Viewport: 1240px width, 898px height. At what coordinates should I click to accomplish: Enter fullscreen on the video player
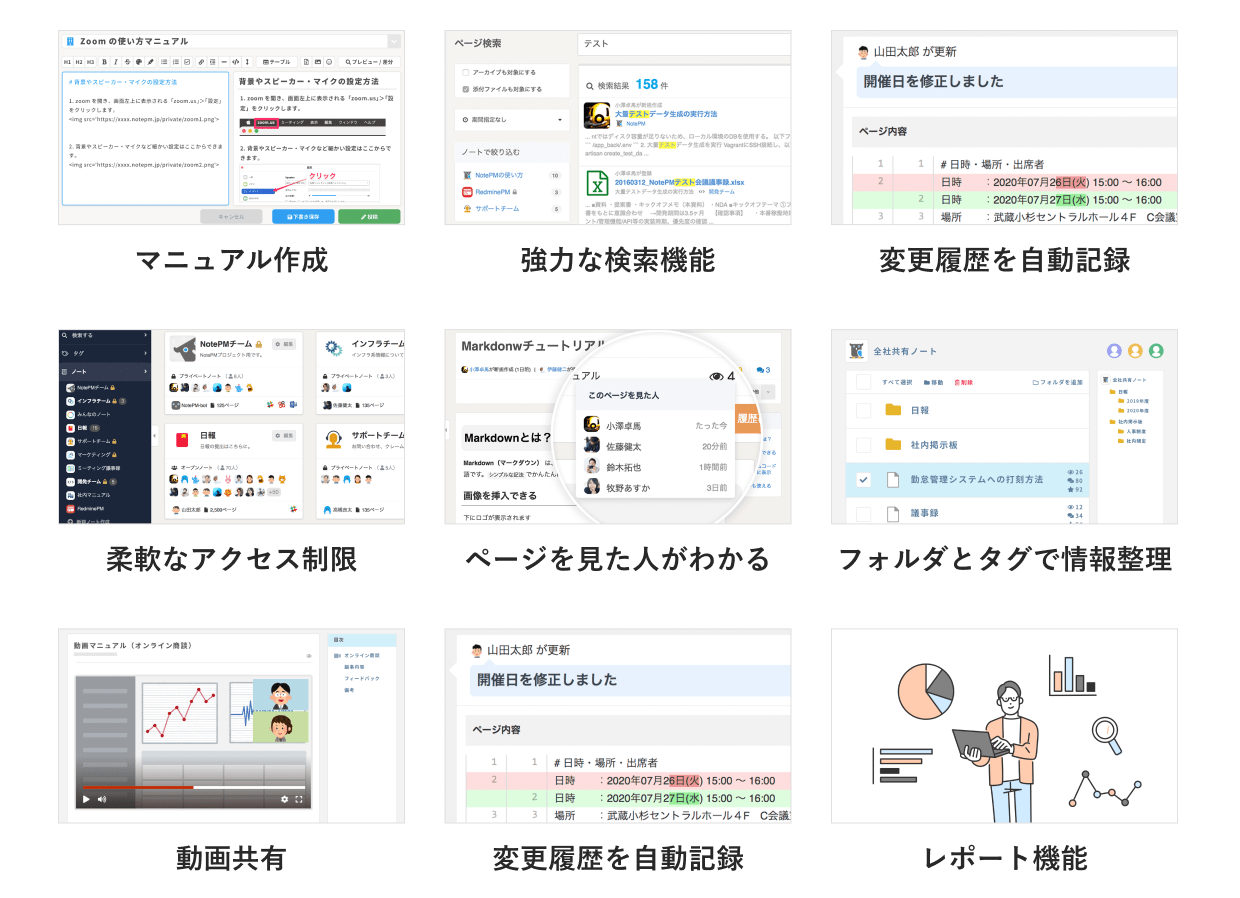299,799
